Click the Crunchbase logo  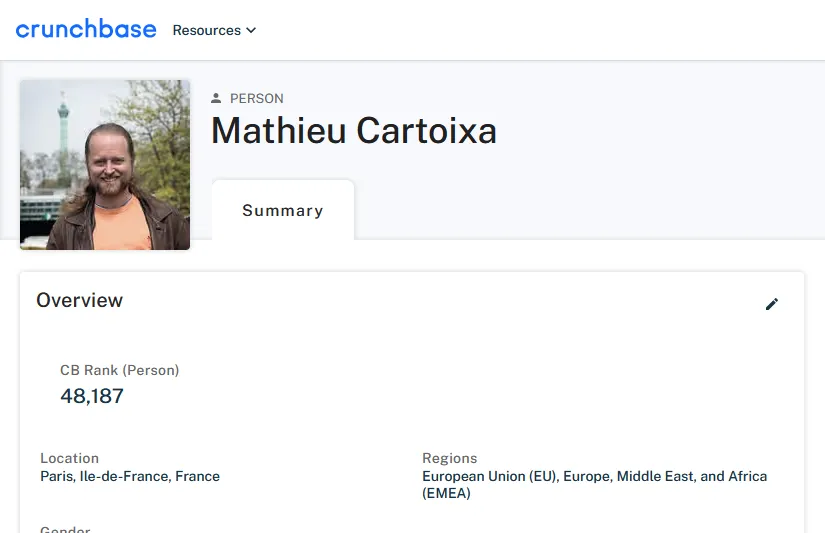coord(86,29)
